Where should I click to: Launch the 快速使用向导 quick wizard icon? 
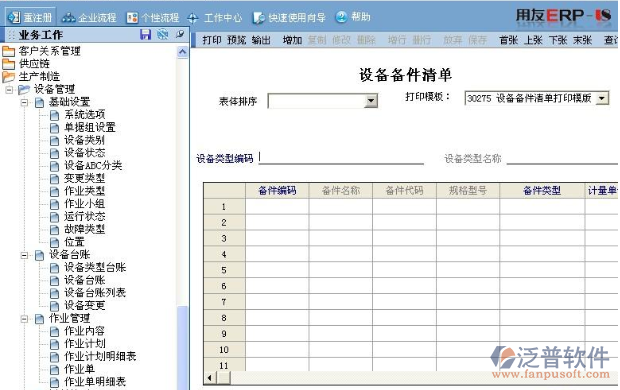[x=259, y=17]
